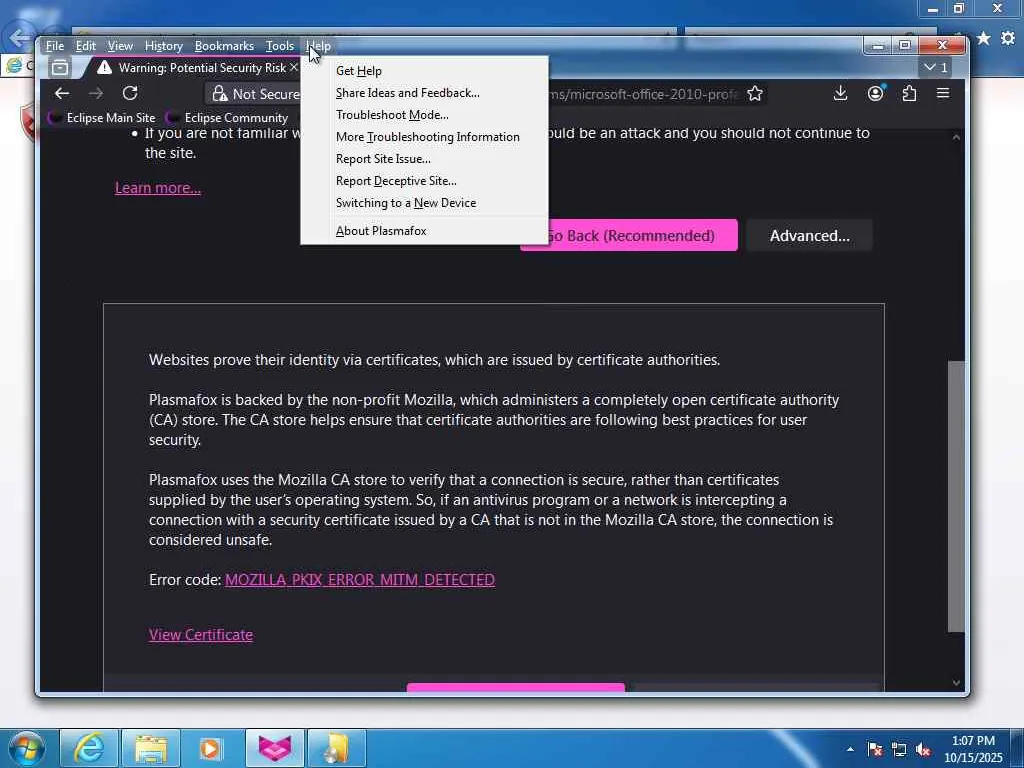
Task: Reload the current page
Action: click(130, 93)
